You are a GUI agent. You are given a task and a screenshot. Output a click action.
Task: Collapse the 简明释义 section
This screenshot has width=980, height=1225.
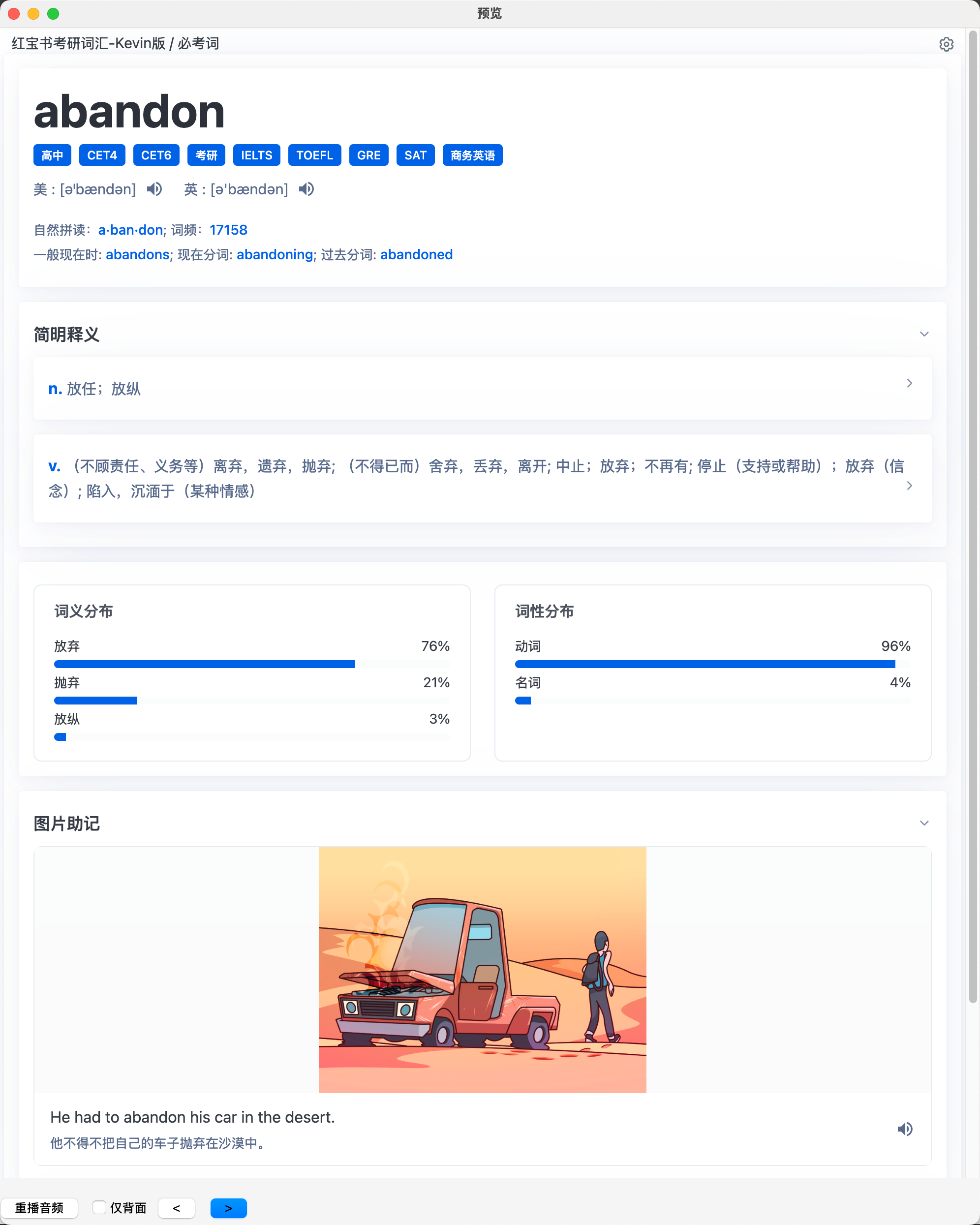tap(924, 334)
